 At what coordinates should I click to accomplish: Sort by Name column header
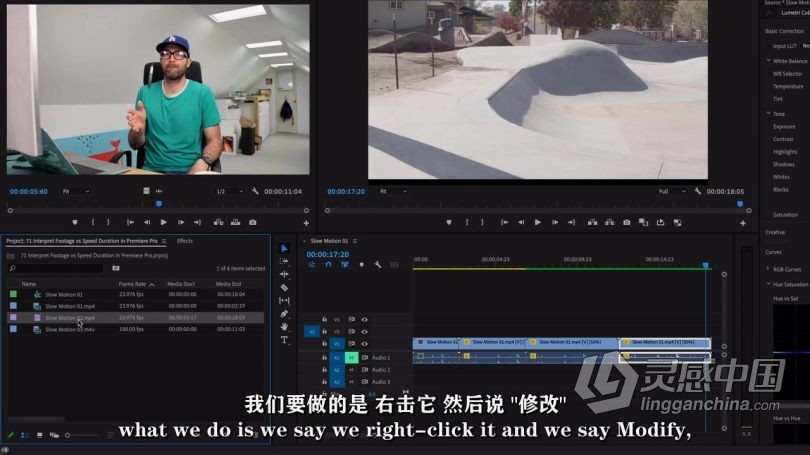(29, 284)
